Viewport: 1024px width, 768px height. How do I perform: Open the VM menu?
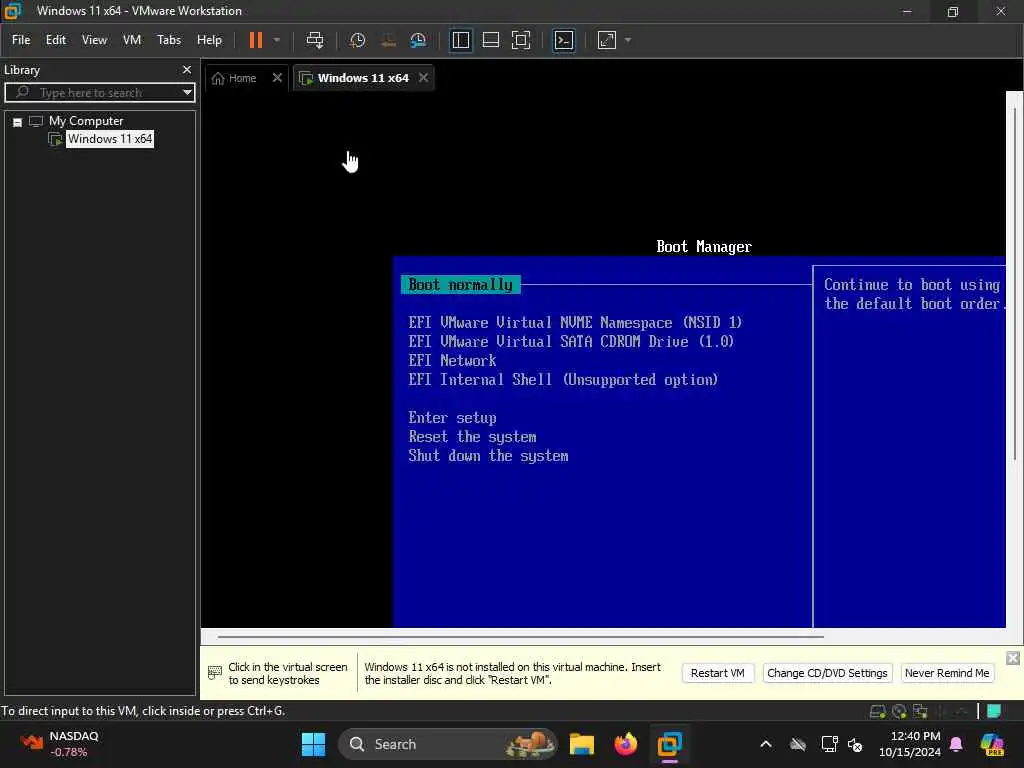point(132,40)
